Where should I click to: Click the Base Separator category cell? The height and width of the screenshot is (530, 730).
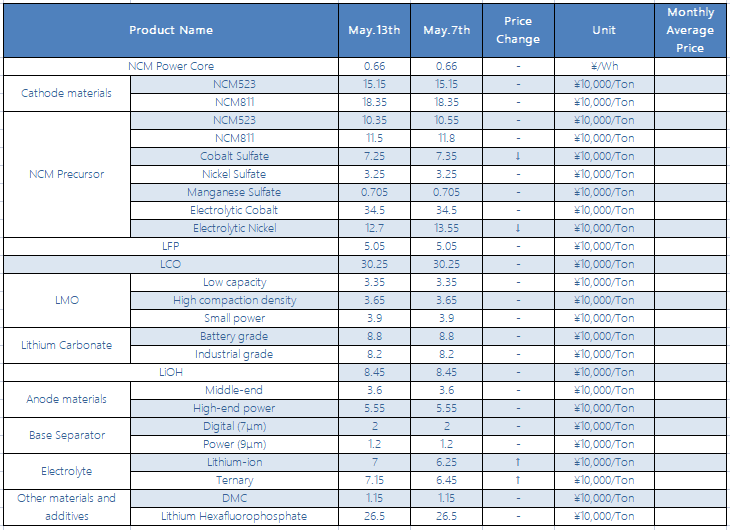[67, 435]
